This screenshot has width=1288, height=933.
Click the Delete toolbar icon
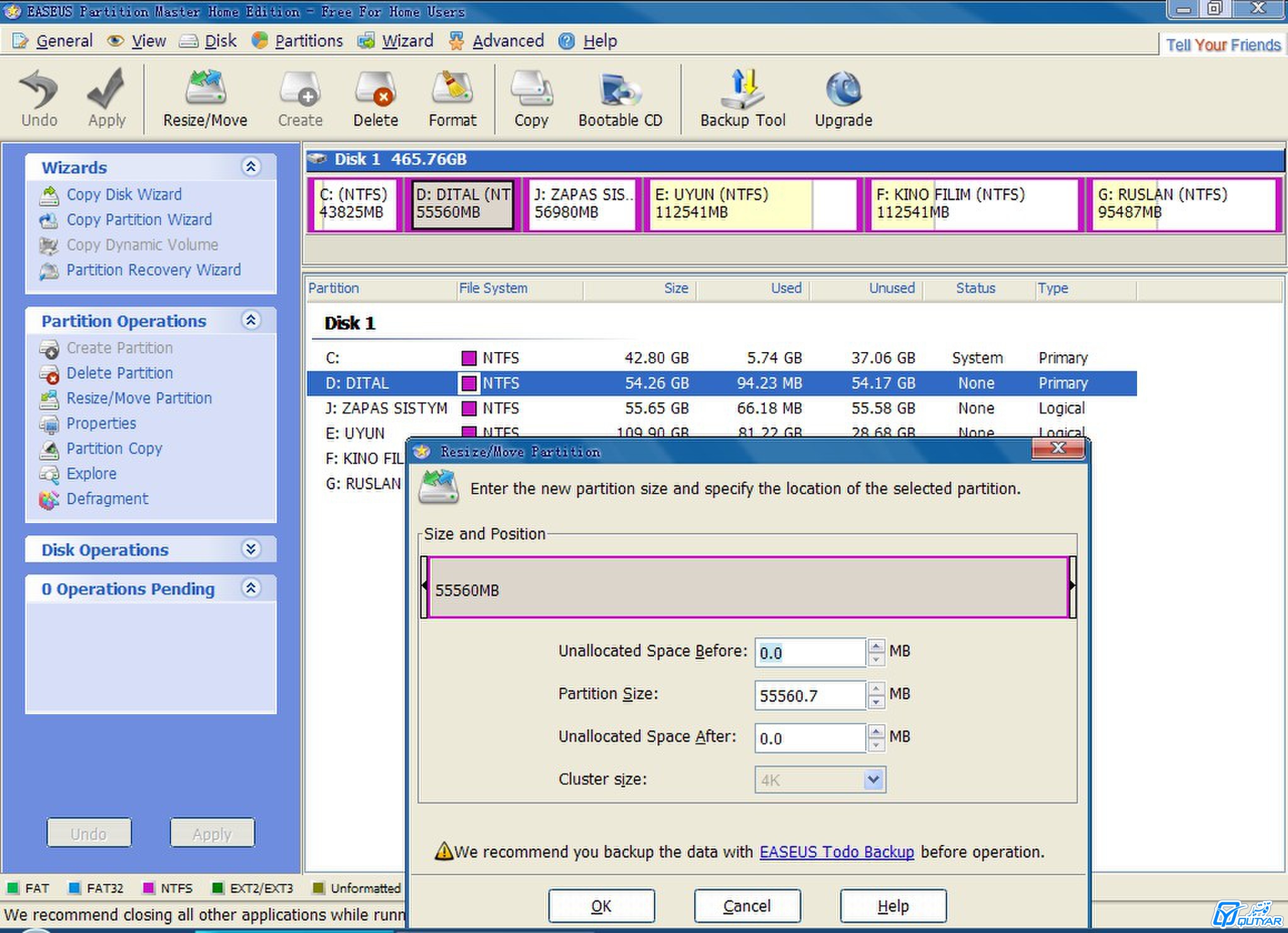(x=375, y=98)
